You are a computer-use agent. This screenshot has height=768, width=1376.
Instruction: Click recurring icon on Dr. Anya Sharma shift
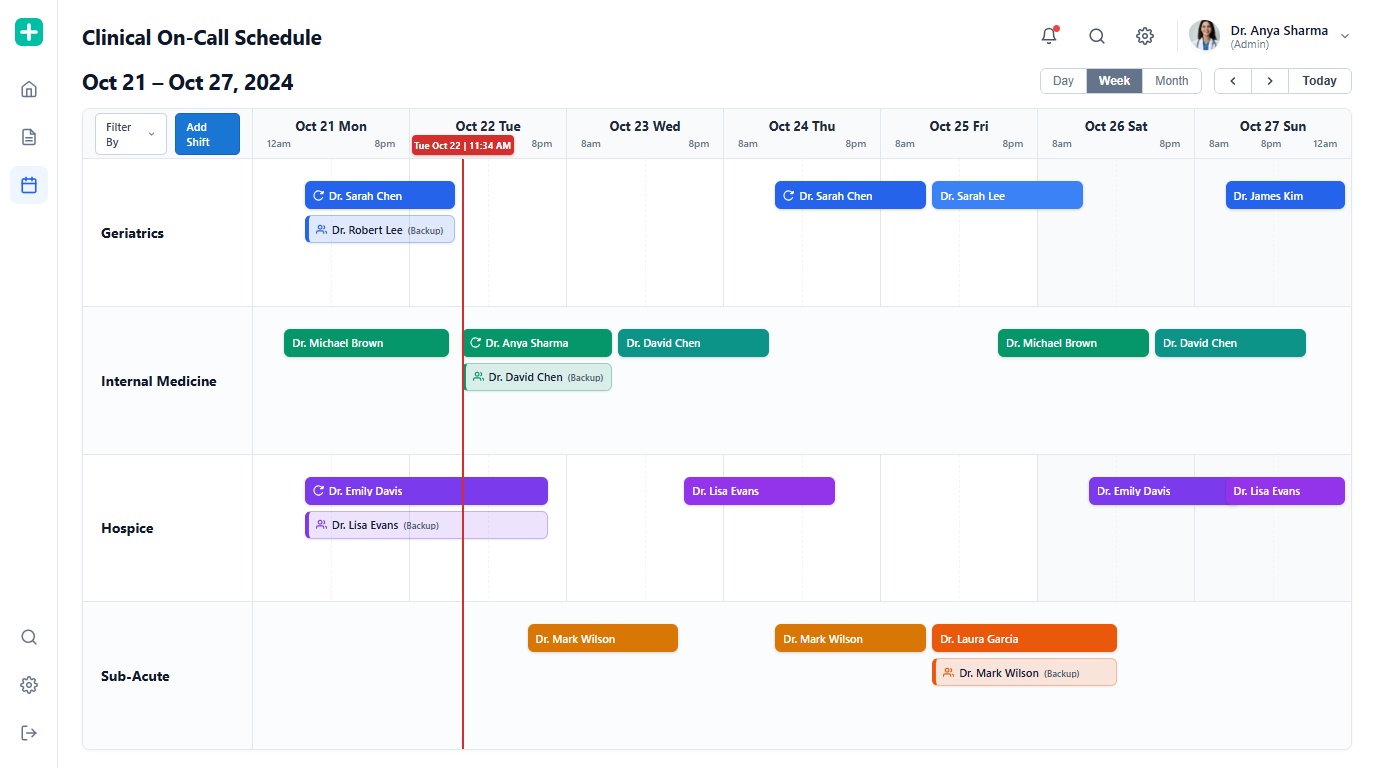(476, 343)
